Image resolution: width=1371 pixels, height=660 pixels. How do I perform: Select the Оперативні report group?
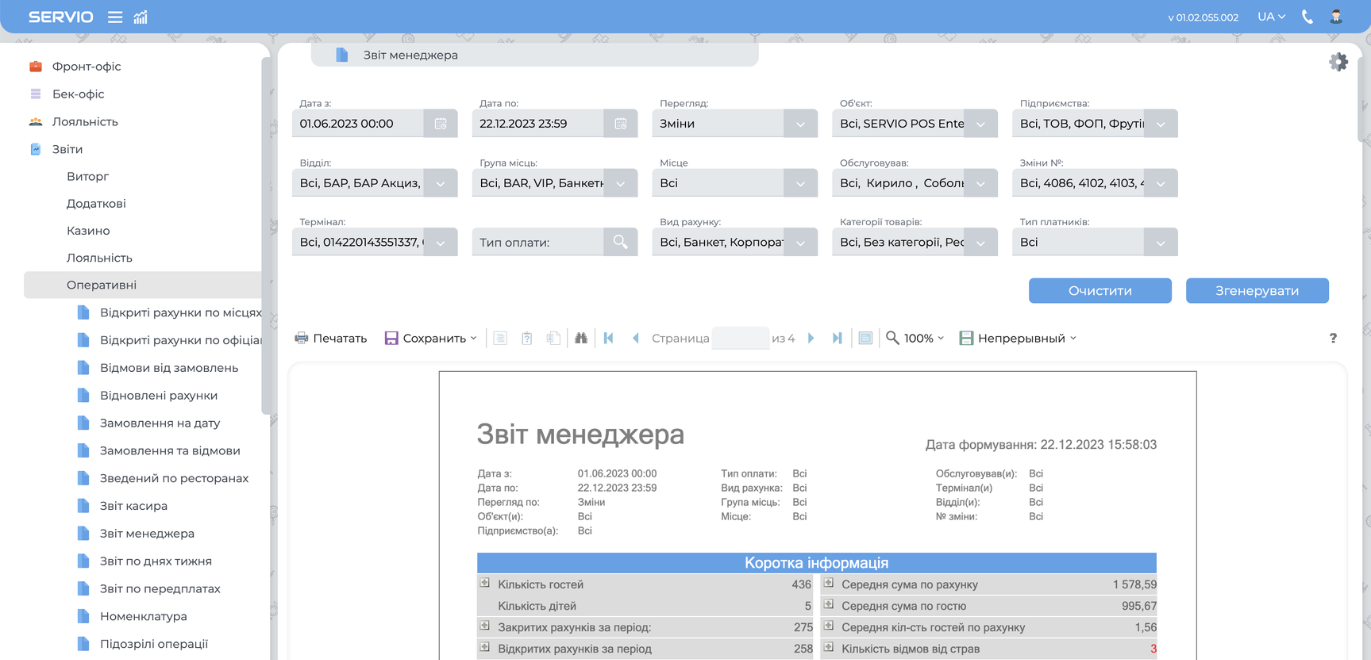[142, 285]
